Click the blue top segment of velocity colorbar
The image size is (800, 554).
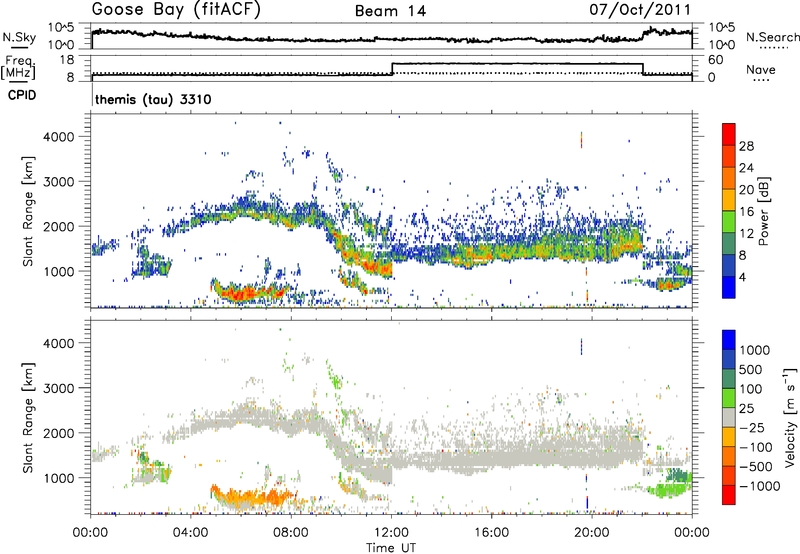(729, 340)
